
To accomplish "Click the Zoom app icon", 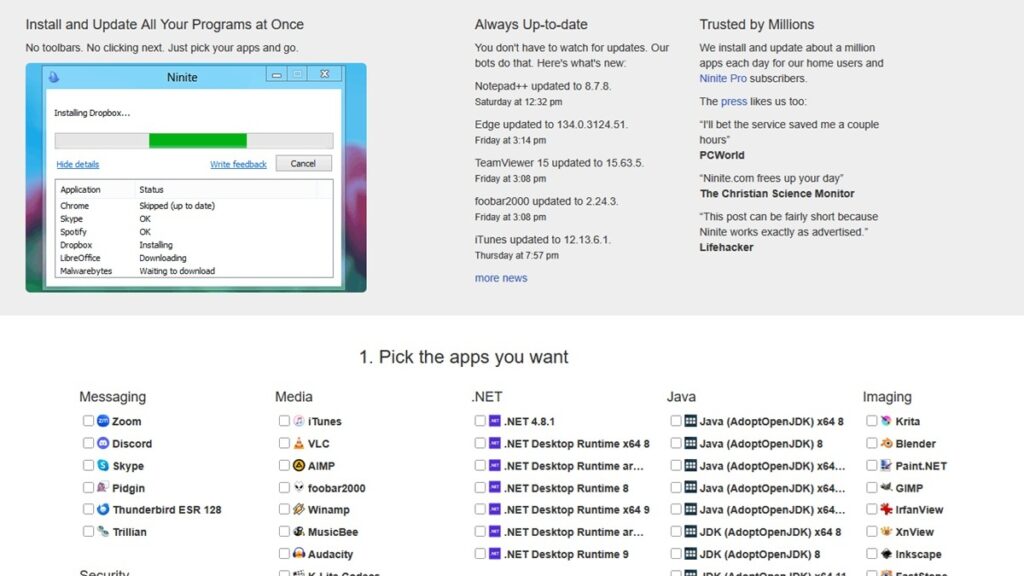I will [x=103, y=421].
